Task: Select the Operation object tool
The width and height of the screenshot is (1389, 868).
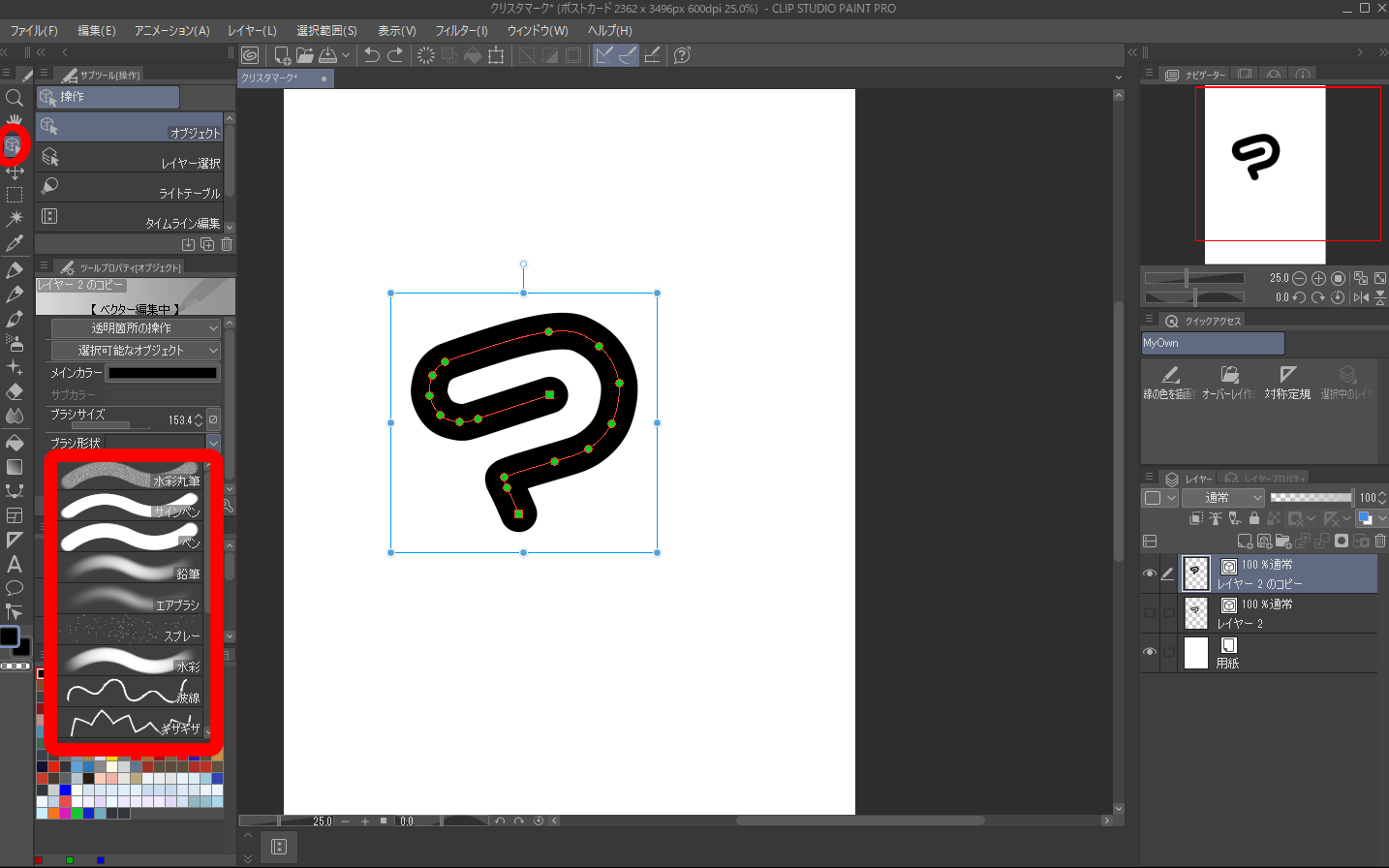Action: (14, 145)
